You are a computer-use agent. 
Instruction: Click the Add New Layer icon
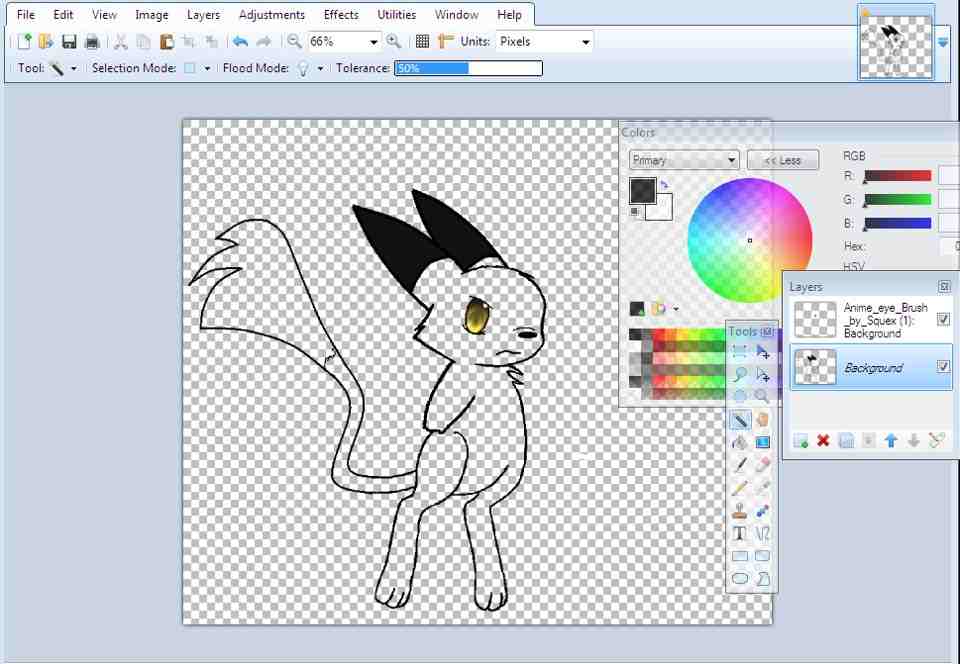click(801, 441)
